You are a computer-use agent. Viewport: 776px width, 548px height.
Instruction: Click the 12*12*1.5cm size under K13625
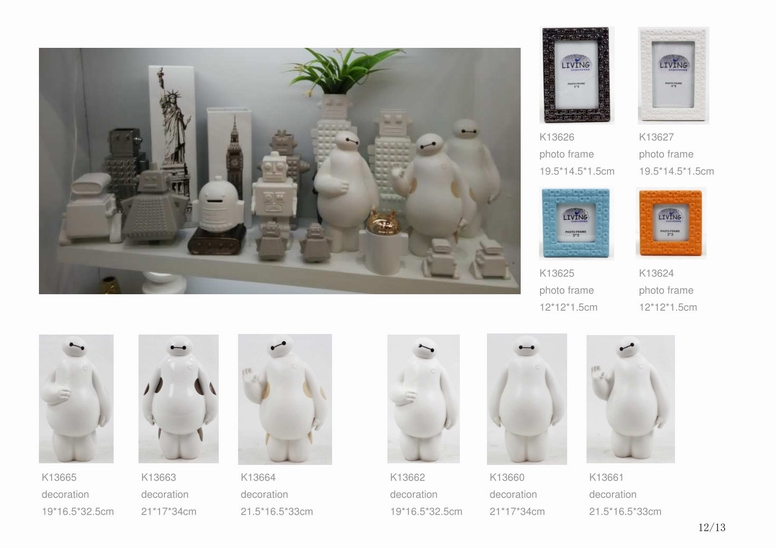[568, 307]
